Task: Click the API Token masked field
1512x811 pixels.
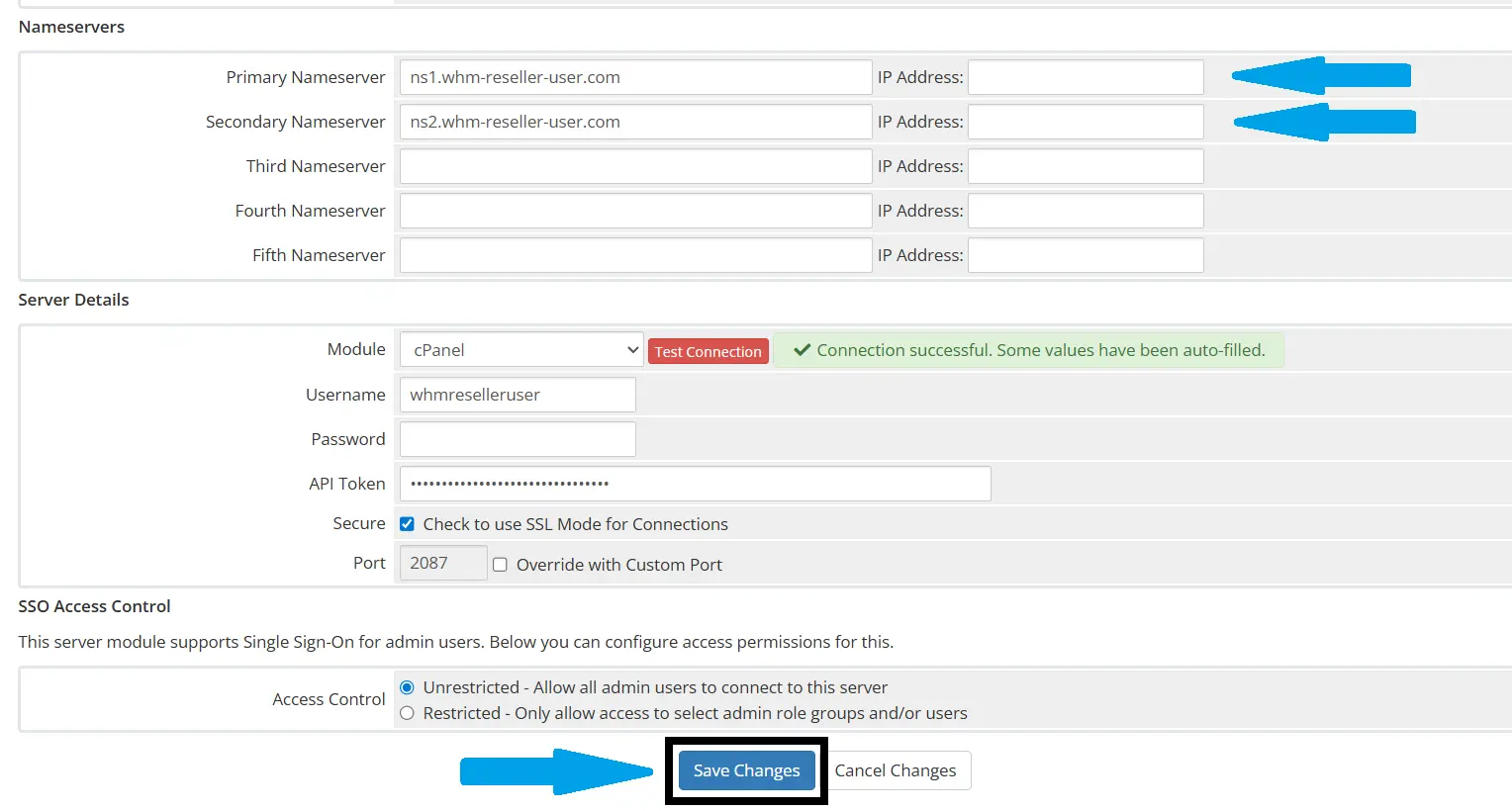Action: [695, 484]
